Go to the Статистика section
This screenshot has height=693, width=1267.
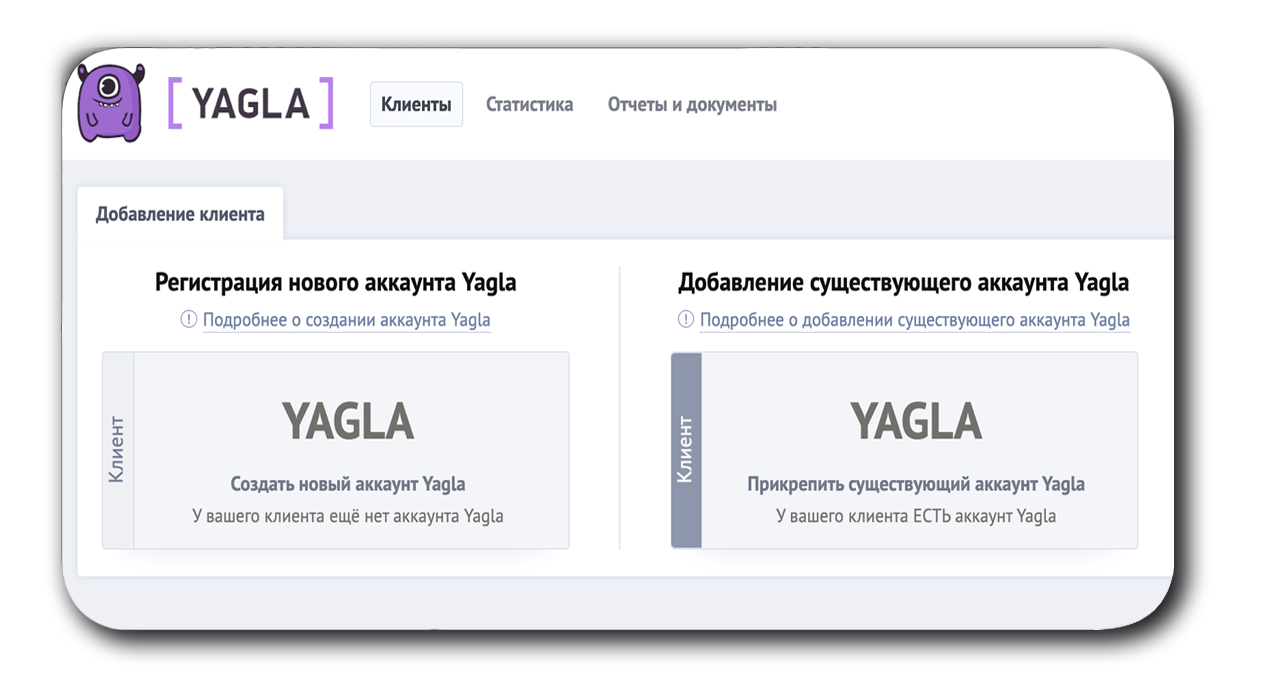529,104
